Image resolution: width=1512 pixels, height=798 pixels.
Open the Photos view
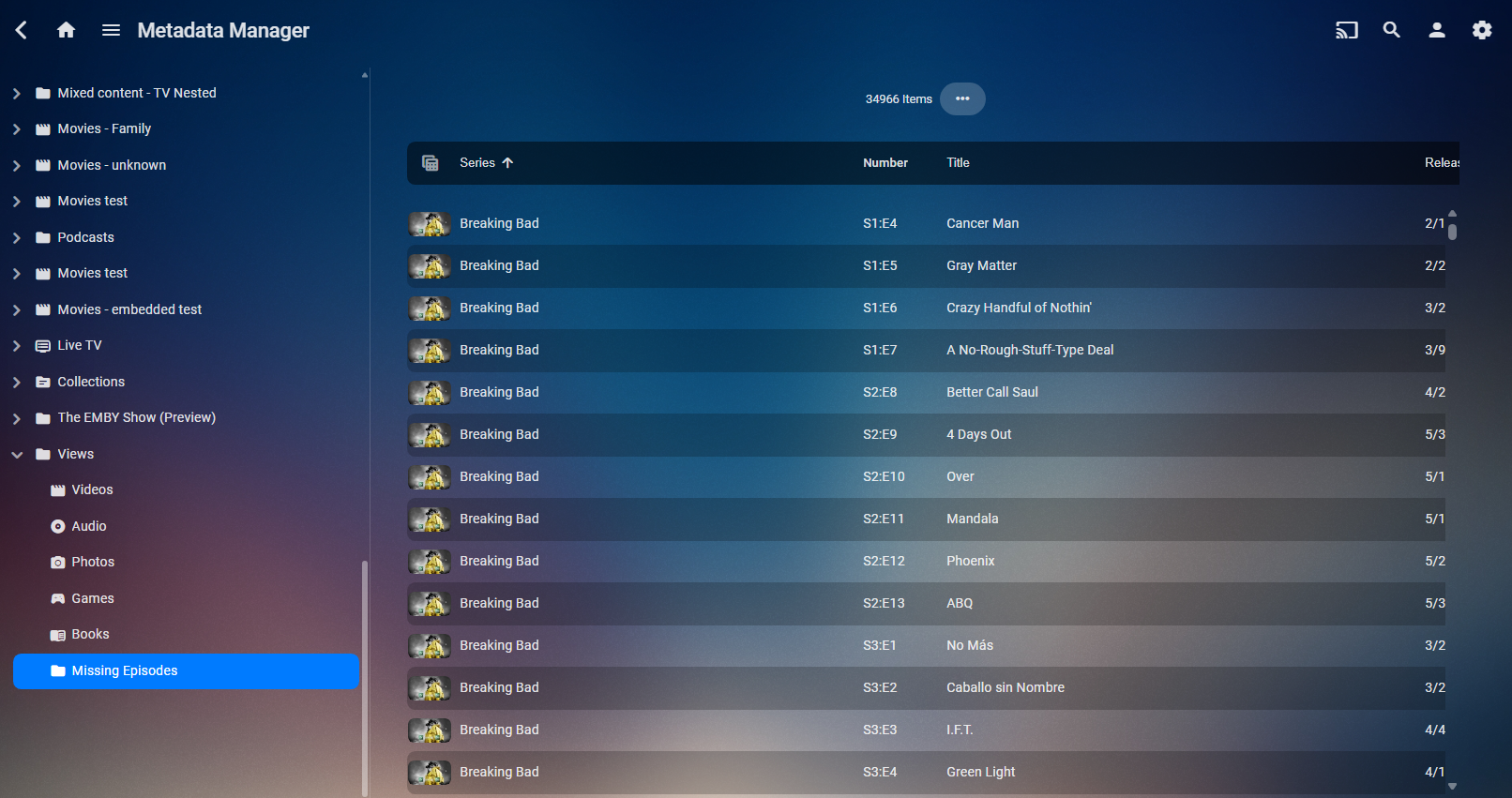(x=93, y=562)
